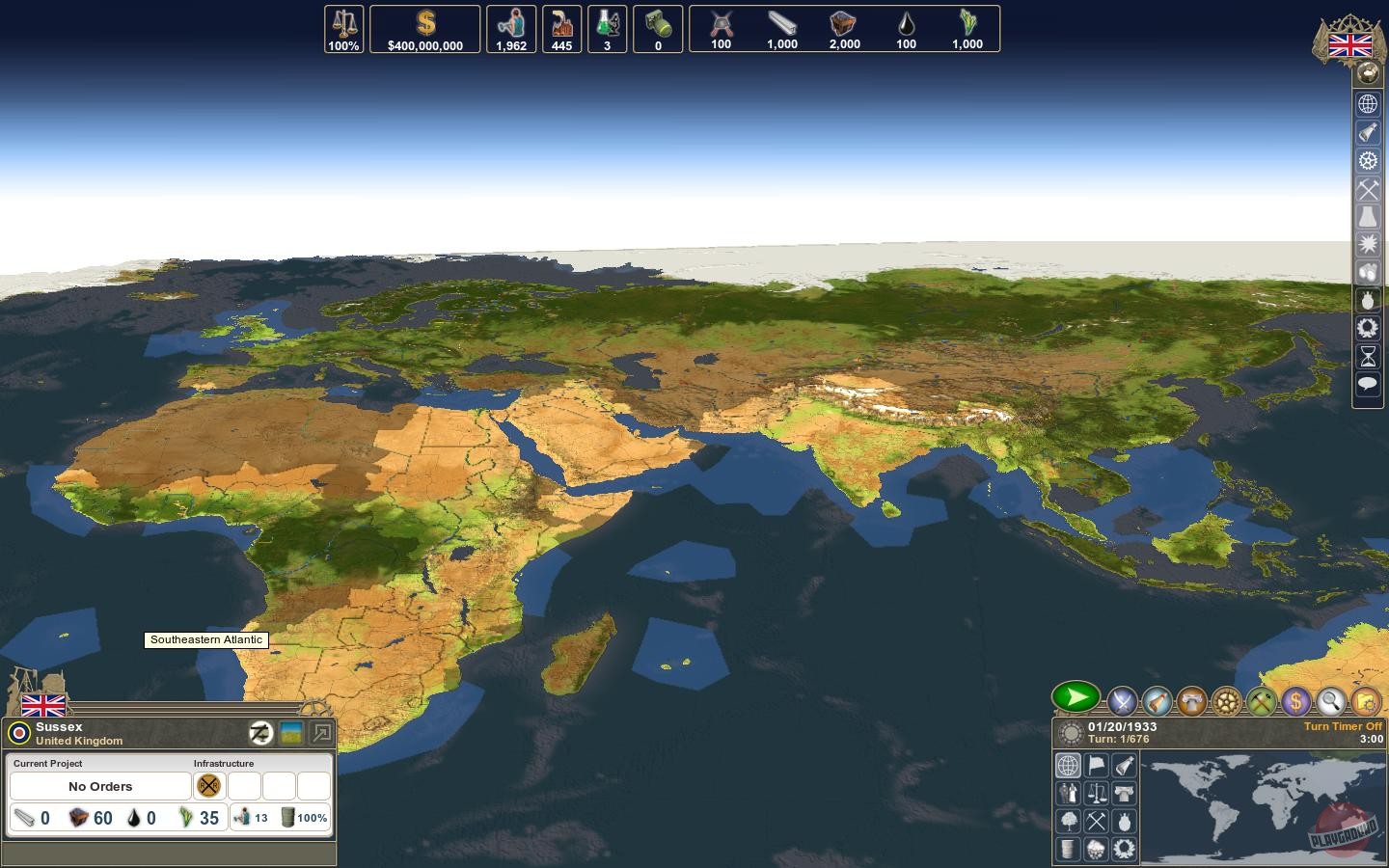1389x868 pixels.
Task: Select the globe filter in the minimap grid
Action: tap(1068, 765)
